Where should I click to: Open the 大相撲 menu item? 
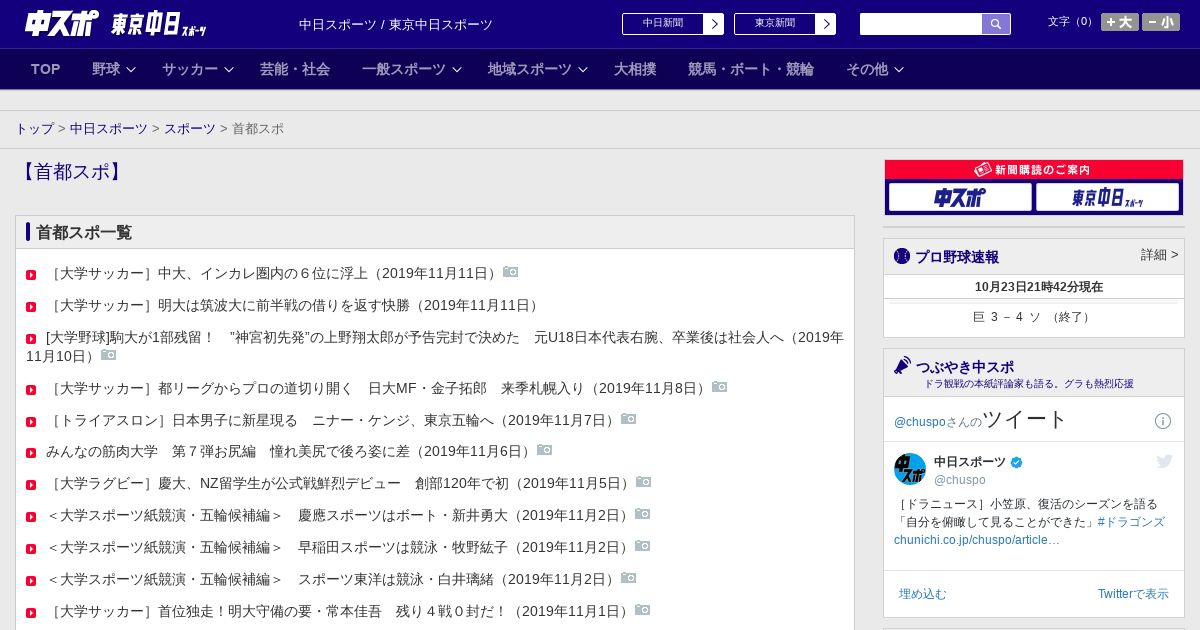635,69
